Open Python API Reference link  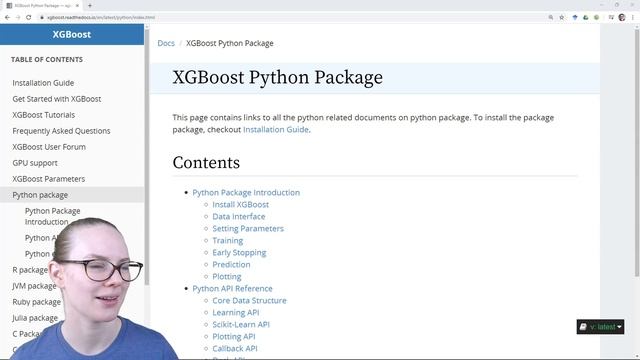(x=232, y=289)
